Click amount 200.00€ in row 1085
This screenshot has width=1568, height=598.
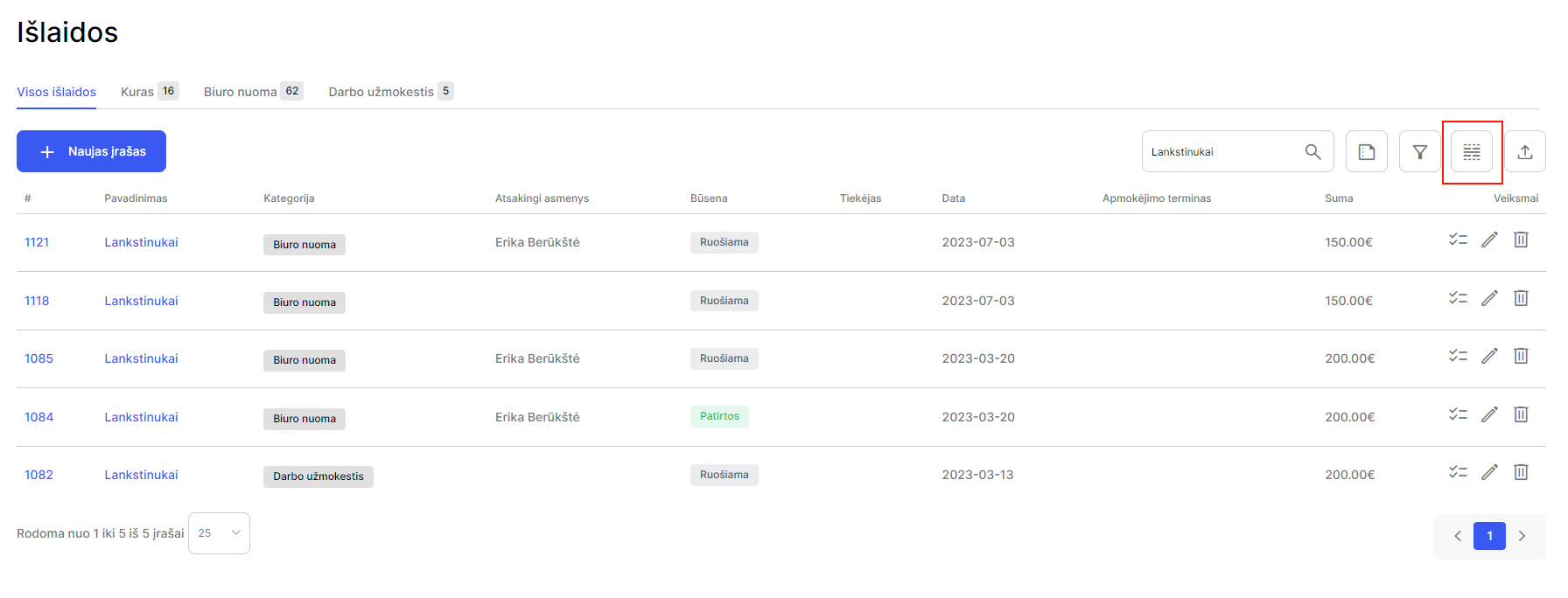tap(1349, 358)
